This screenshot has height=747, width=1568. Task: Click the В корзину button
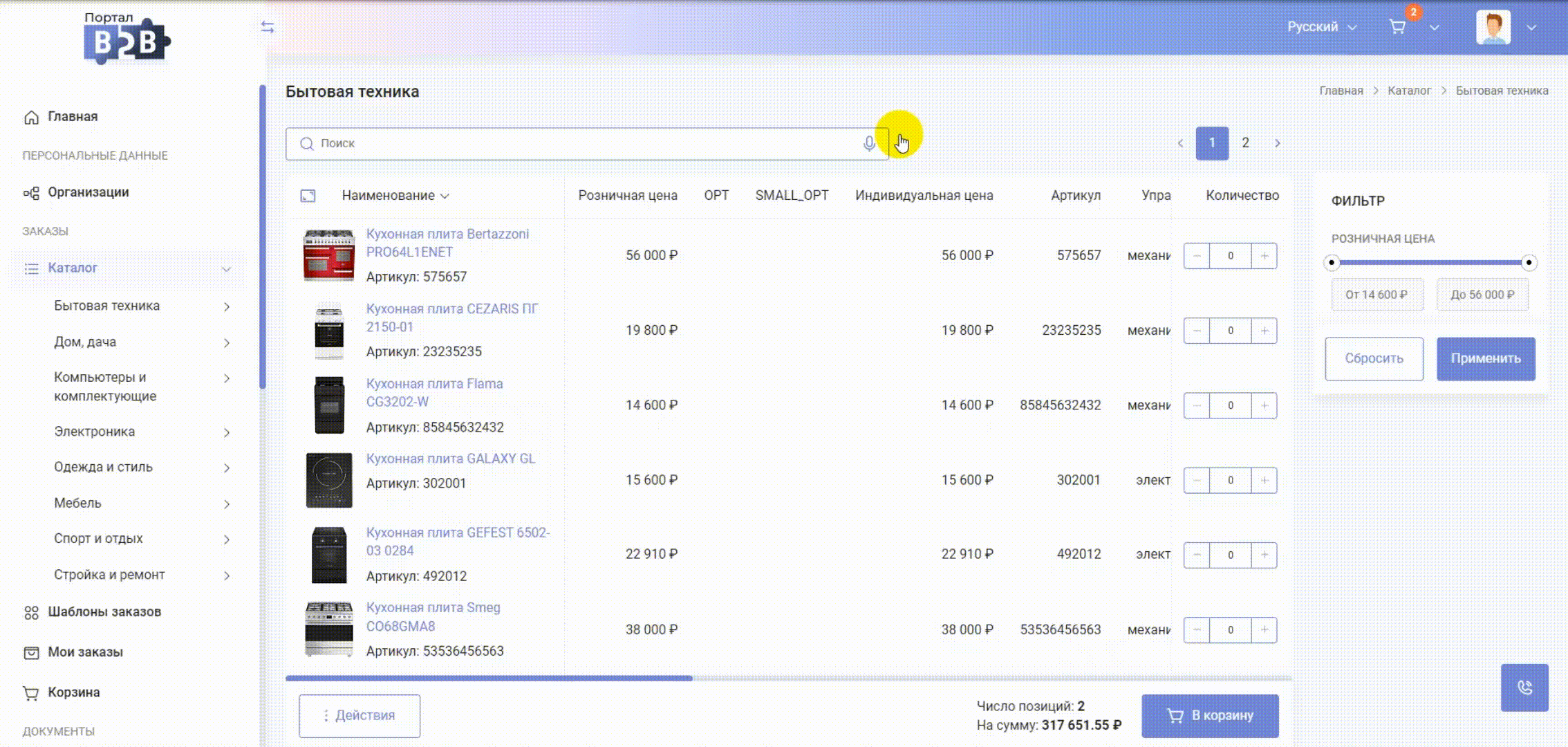point(1210,716)
